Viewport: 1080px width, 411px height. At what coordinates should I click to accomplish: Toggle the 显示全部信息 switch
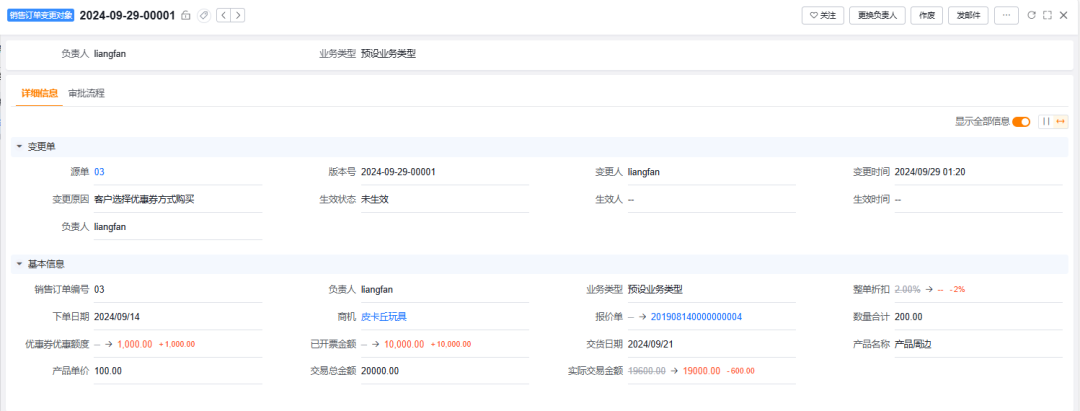pos(1021,121)
